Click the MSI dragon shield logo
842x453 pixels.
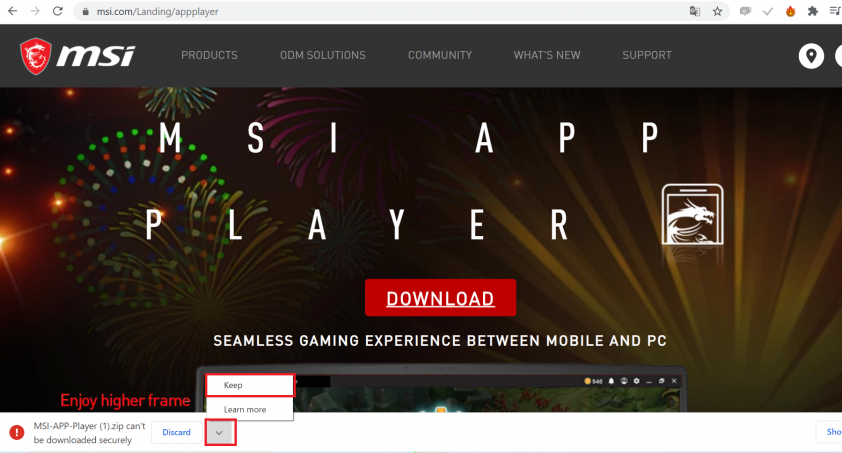(36, 56)
